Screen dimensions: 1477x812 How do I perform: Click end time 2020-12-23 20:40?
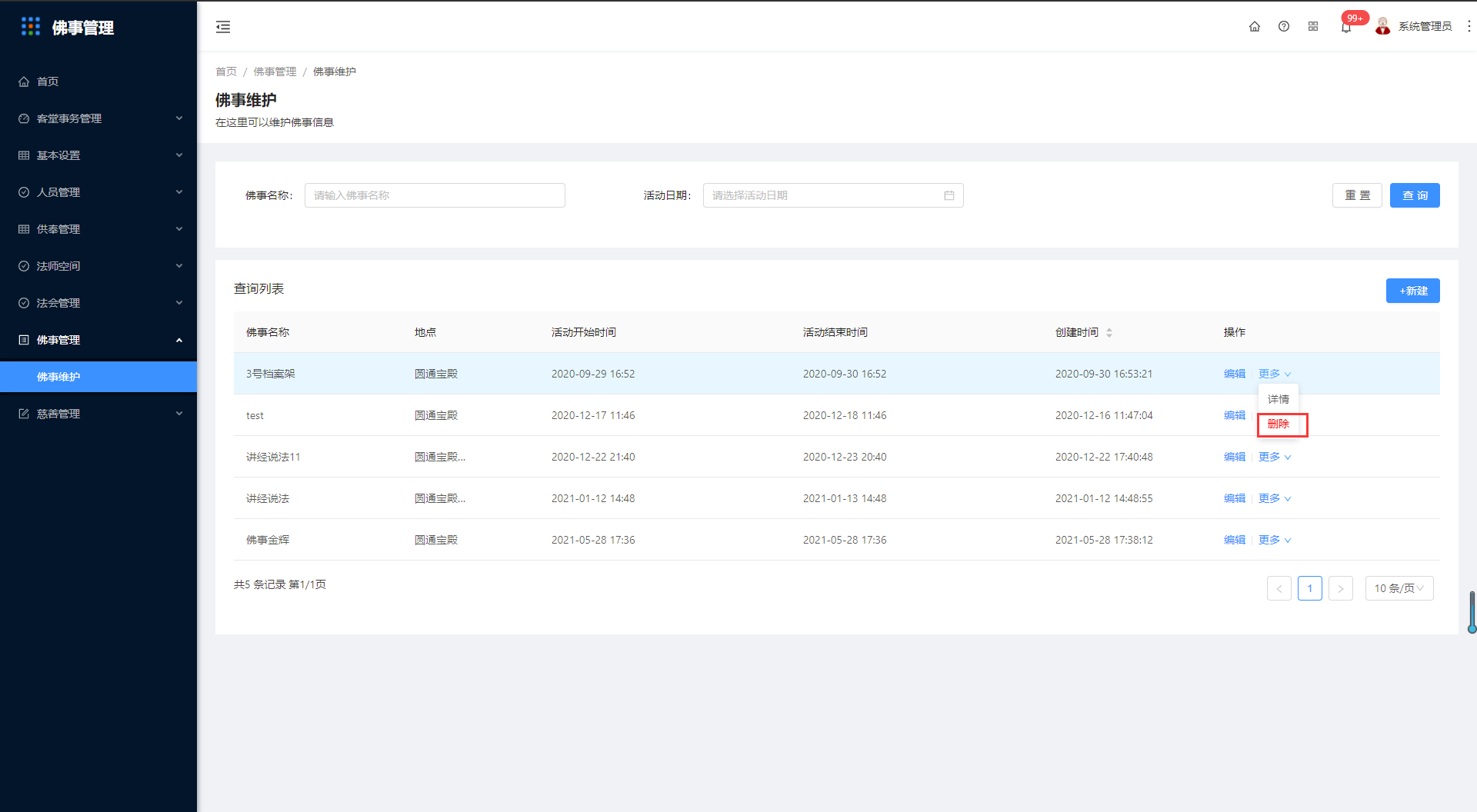point(845,457)
